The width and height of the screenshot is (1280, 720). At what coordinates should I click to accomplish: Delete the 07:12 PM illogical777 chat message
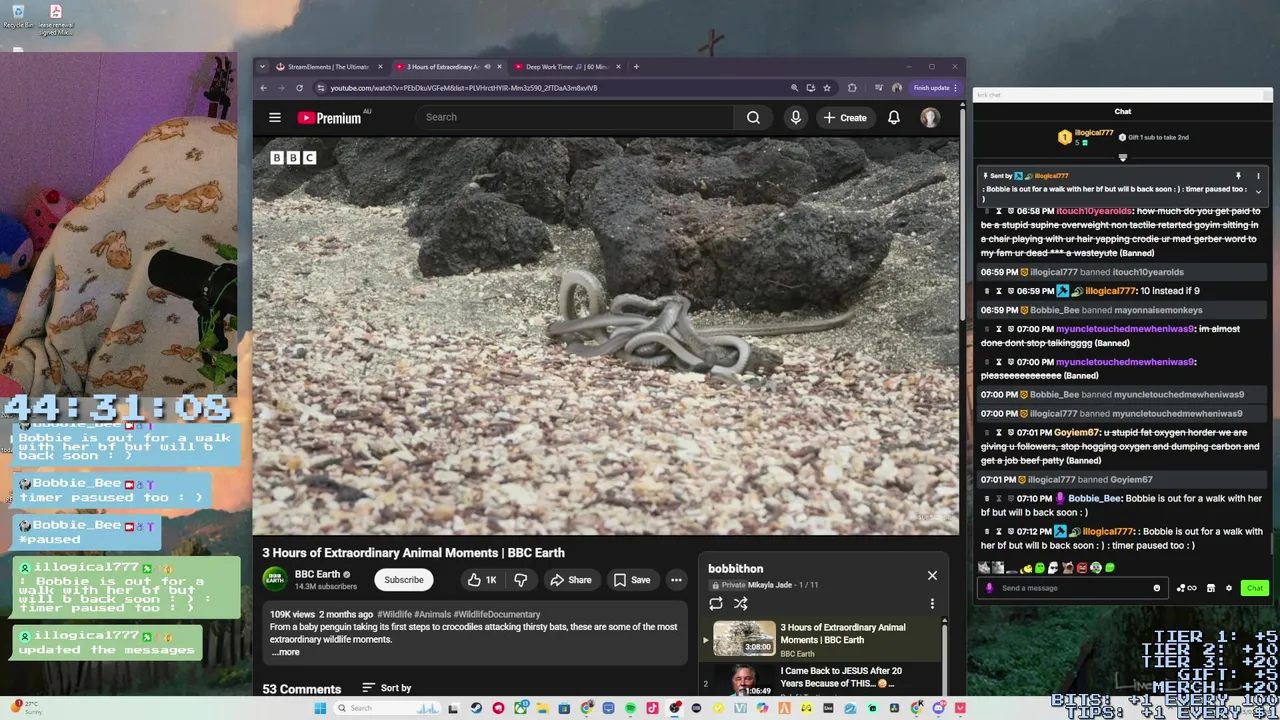[987, 531]
